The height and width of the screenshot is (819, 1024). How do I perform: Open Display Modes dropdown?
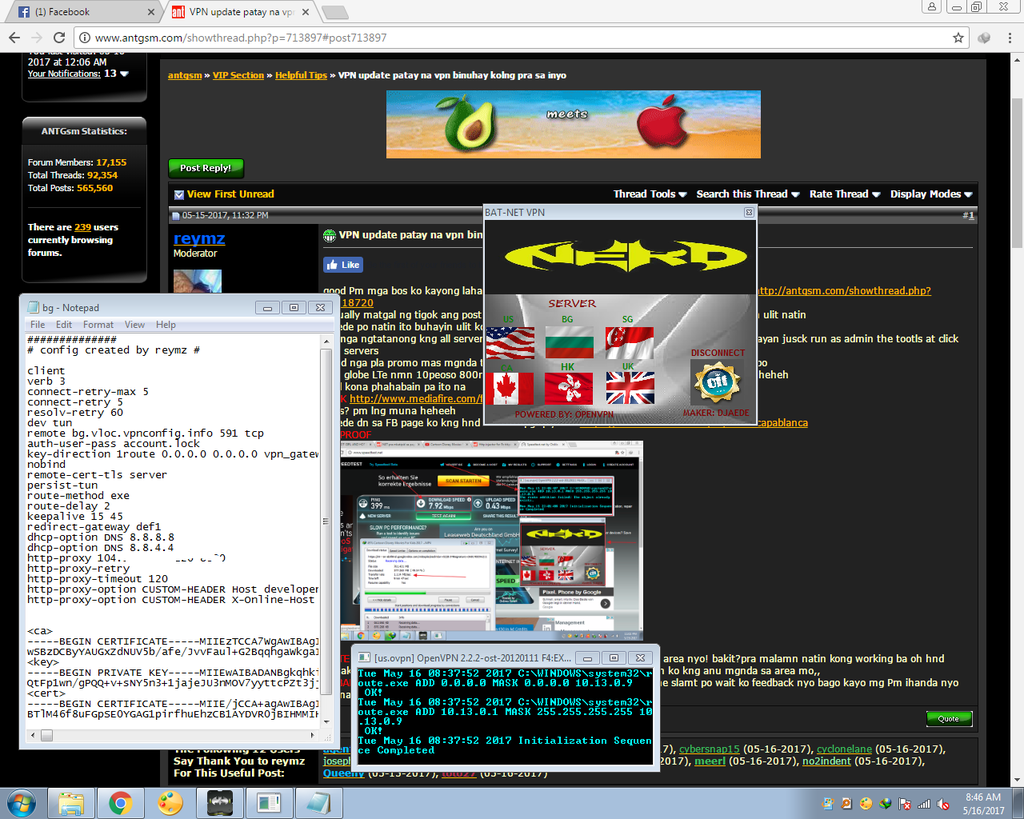(x=931, y=194)
